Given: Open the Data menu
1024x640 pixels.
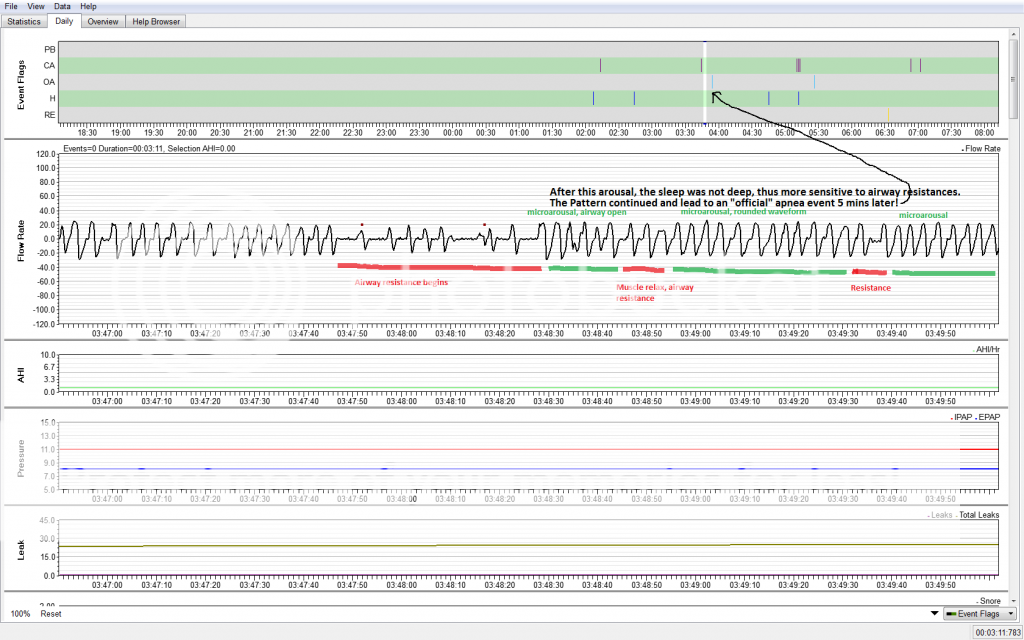Looking at the screenshot, I should (x=62, y=6).
